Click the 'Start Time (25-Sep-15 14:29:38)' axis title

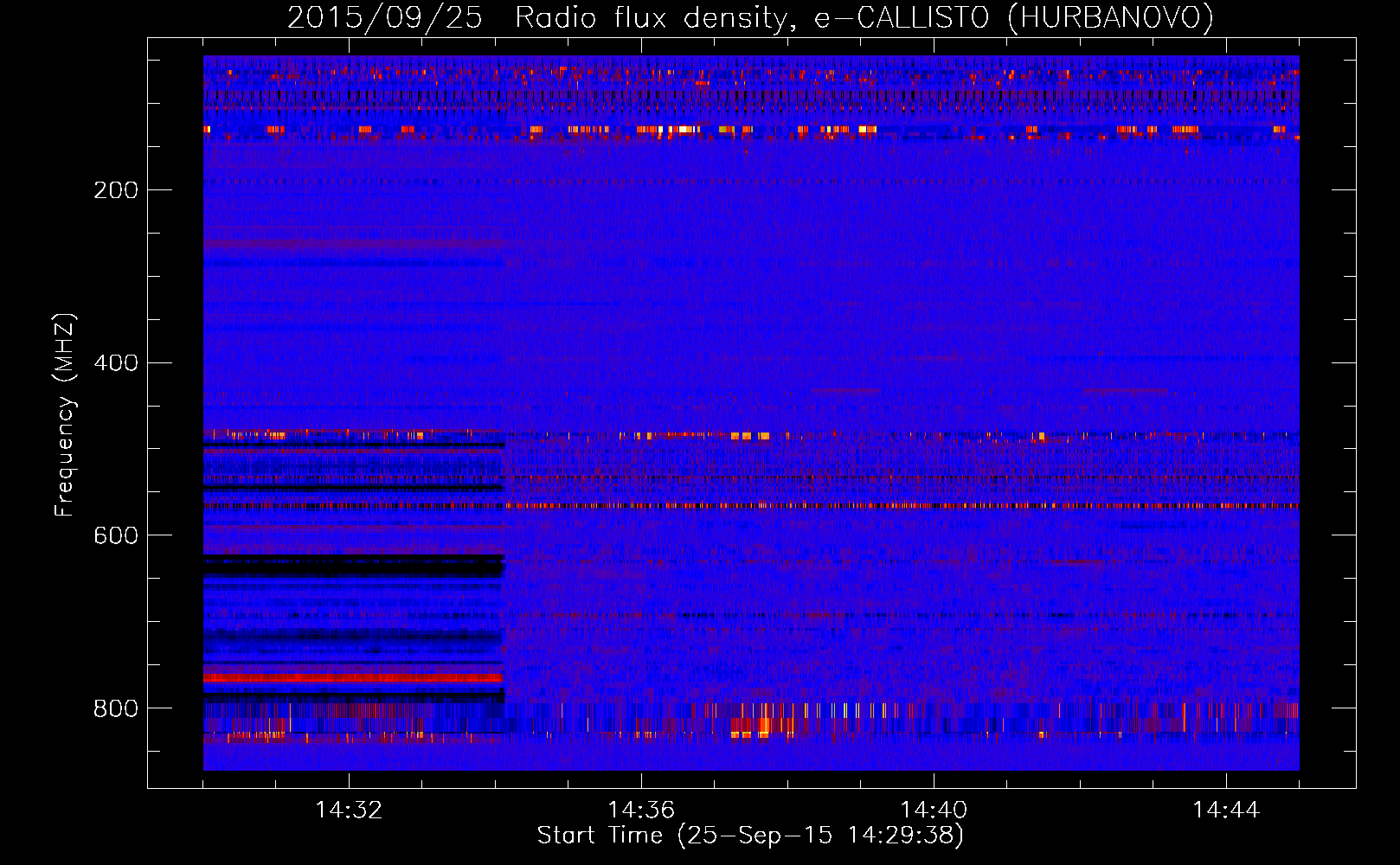click(750, 836)
